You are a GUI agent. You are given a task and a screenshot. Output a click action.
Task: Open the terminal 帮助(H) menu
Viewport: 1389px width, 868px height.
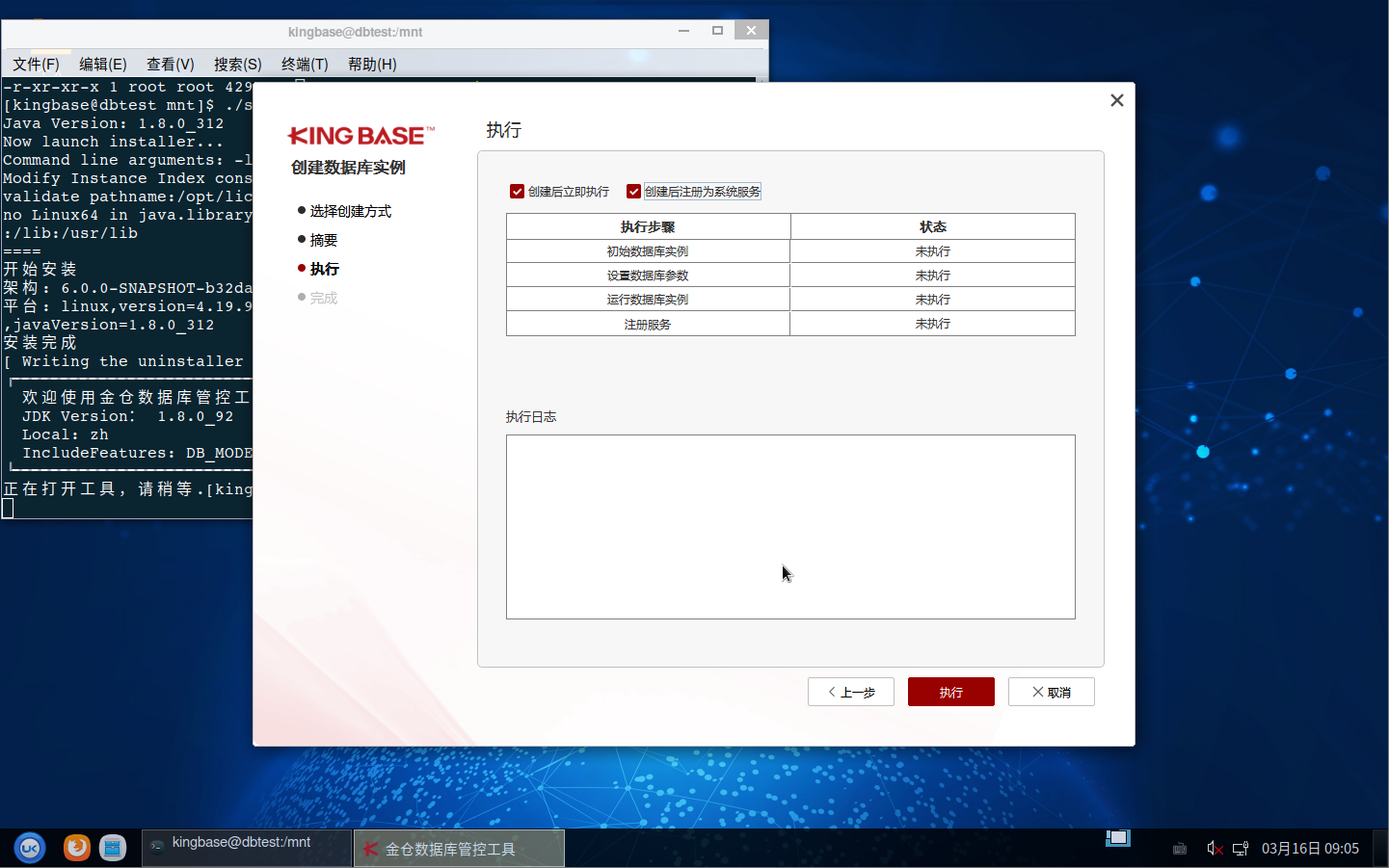point(372,65)
